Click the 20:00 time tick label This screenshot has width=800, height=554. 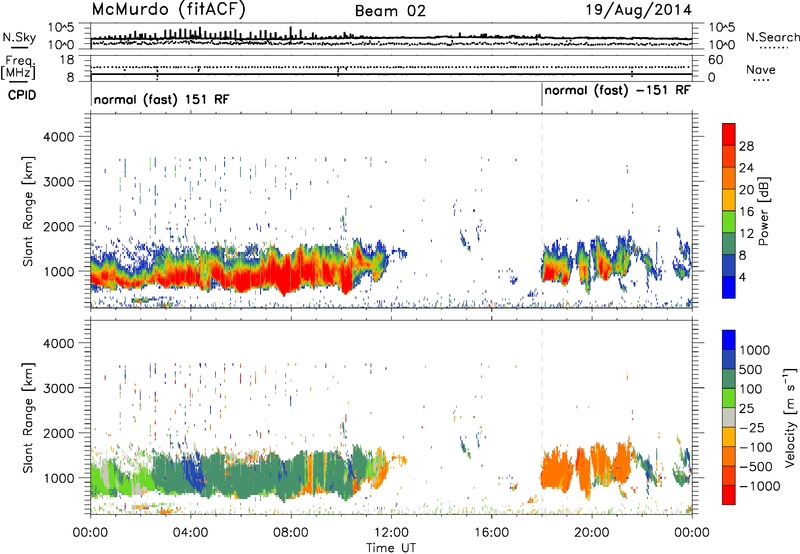click(591, 533)
